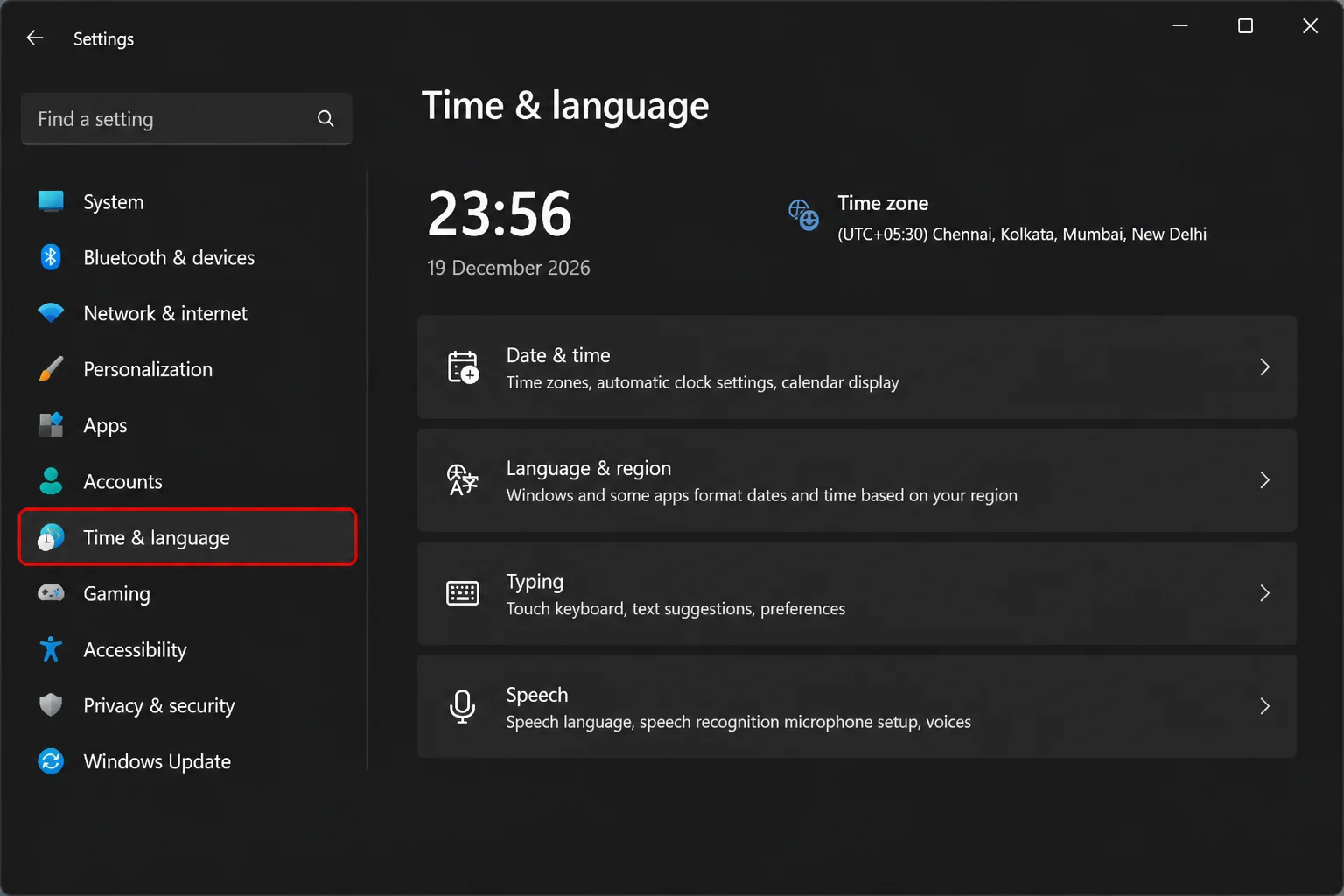Go to Accessibility settings
Screen dimensions: 1344x896
pyautogui.click(x=187, y=649)
